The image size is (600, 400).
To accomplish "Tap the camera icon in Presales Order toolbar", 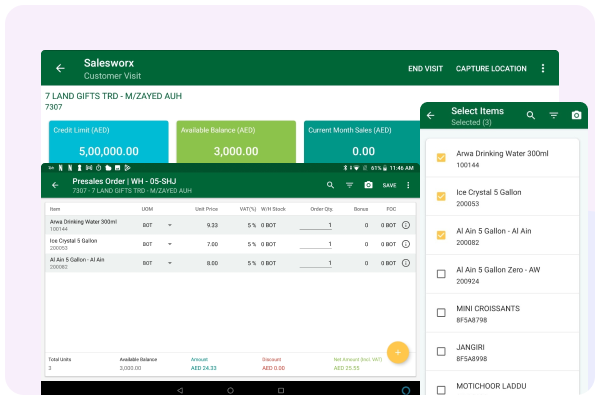I will coord(368,185).
